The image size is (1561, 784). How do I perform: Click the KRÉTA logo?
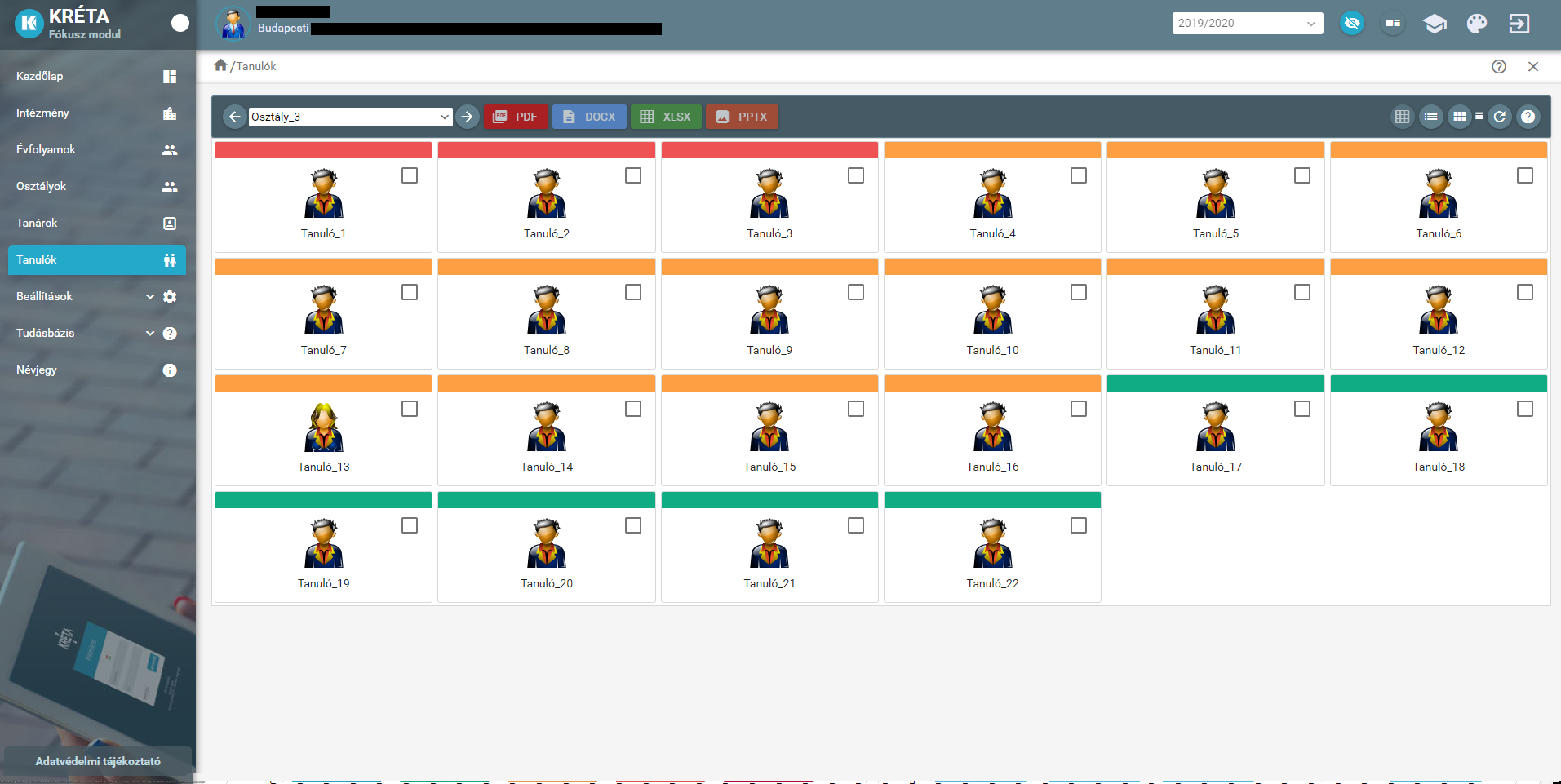pos(29,24)
